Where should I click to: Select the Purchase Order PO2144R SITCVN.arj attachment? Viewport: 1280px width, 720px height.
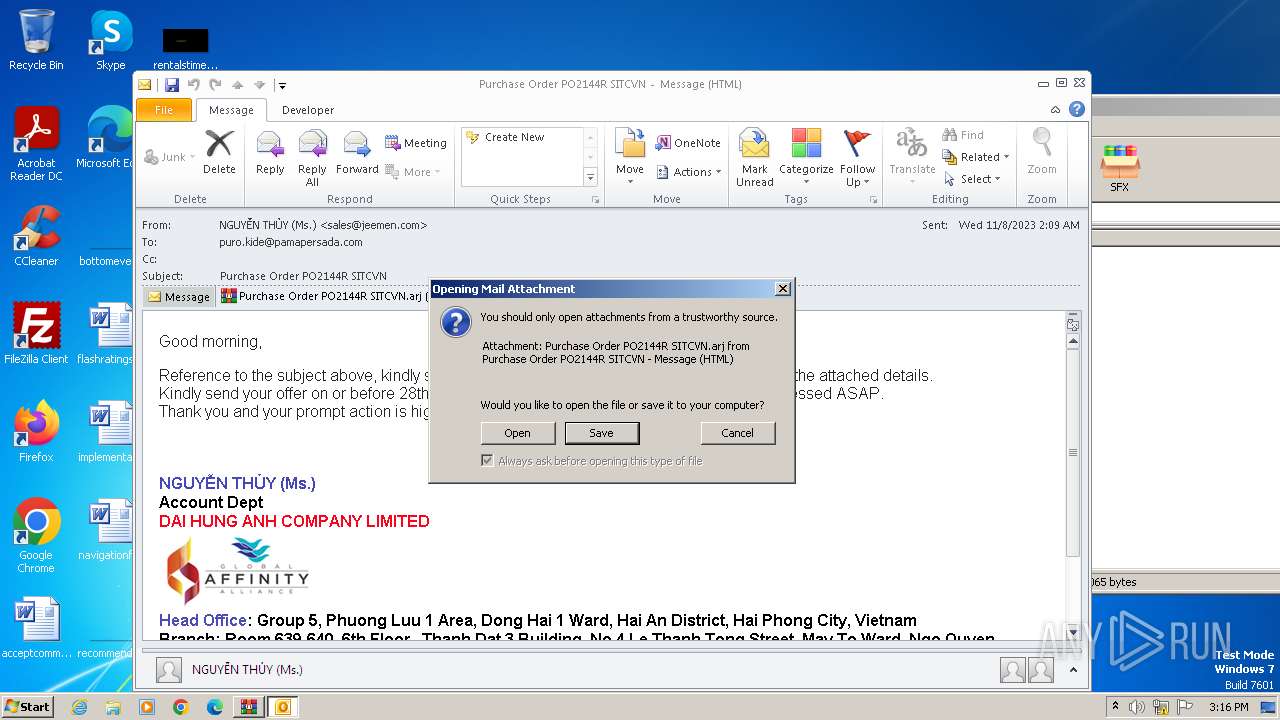pos(325,296)
